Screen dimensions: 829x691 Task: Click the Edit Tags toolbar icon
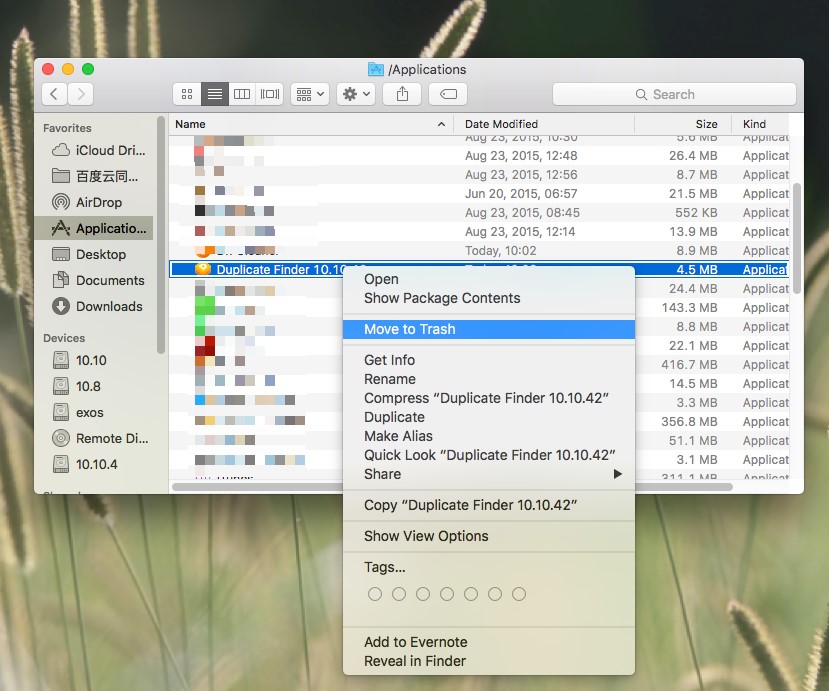pos(448,94)
